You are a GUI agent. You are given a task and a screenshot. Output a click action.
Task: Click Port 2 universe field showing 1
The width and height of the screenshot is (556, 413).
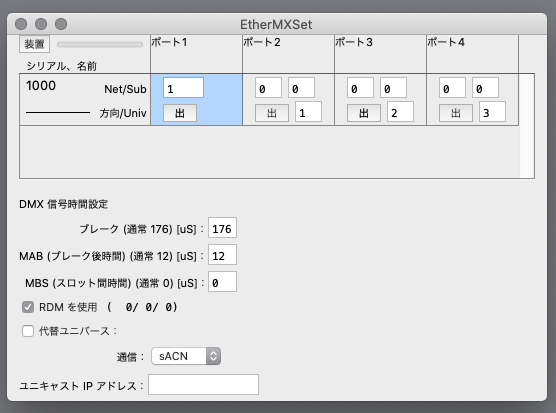tap(308, 112)
